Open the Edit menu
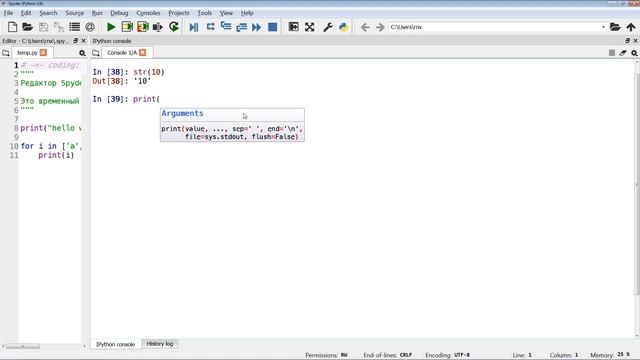 pos(26,13)
